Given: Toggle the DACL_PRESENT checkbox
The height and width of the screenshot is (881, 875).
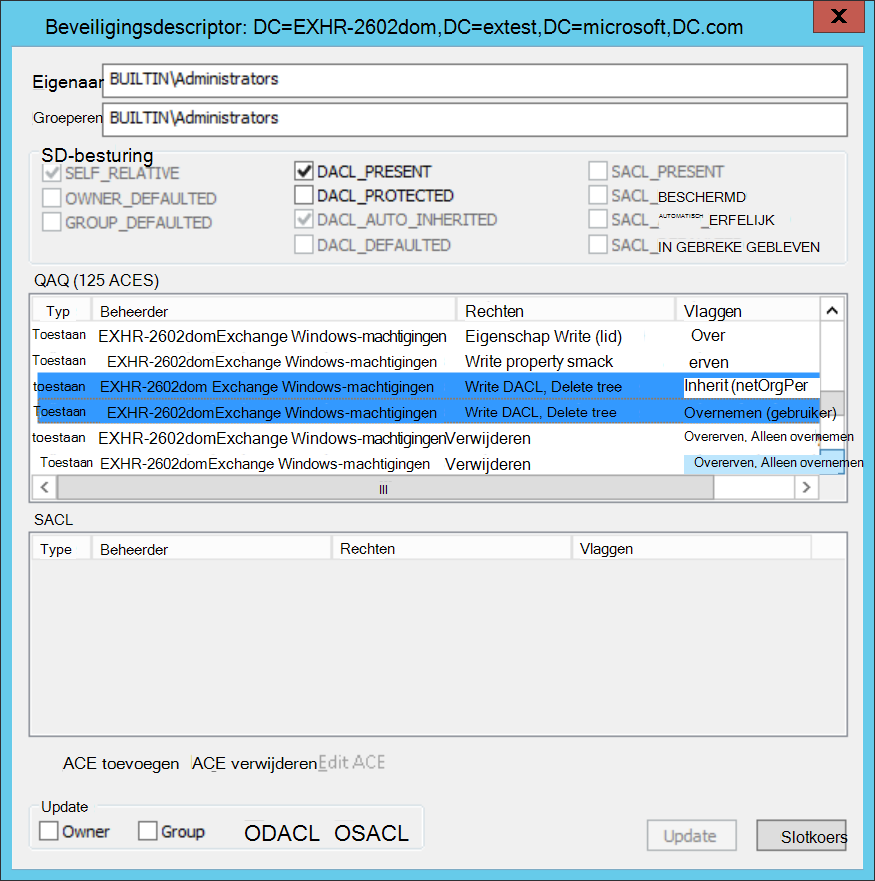Looking at the screenshot, I should (304, 171).
